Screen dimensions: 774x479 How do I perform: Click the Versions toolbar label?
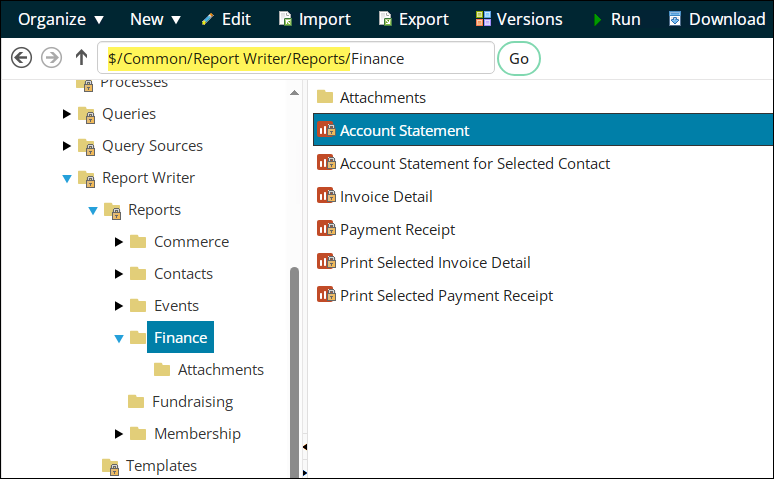[x=530, y=20]
